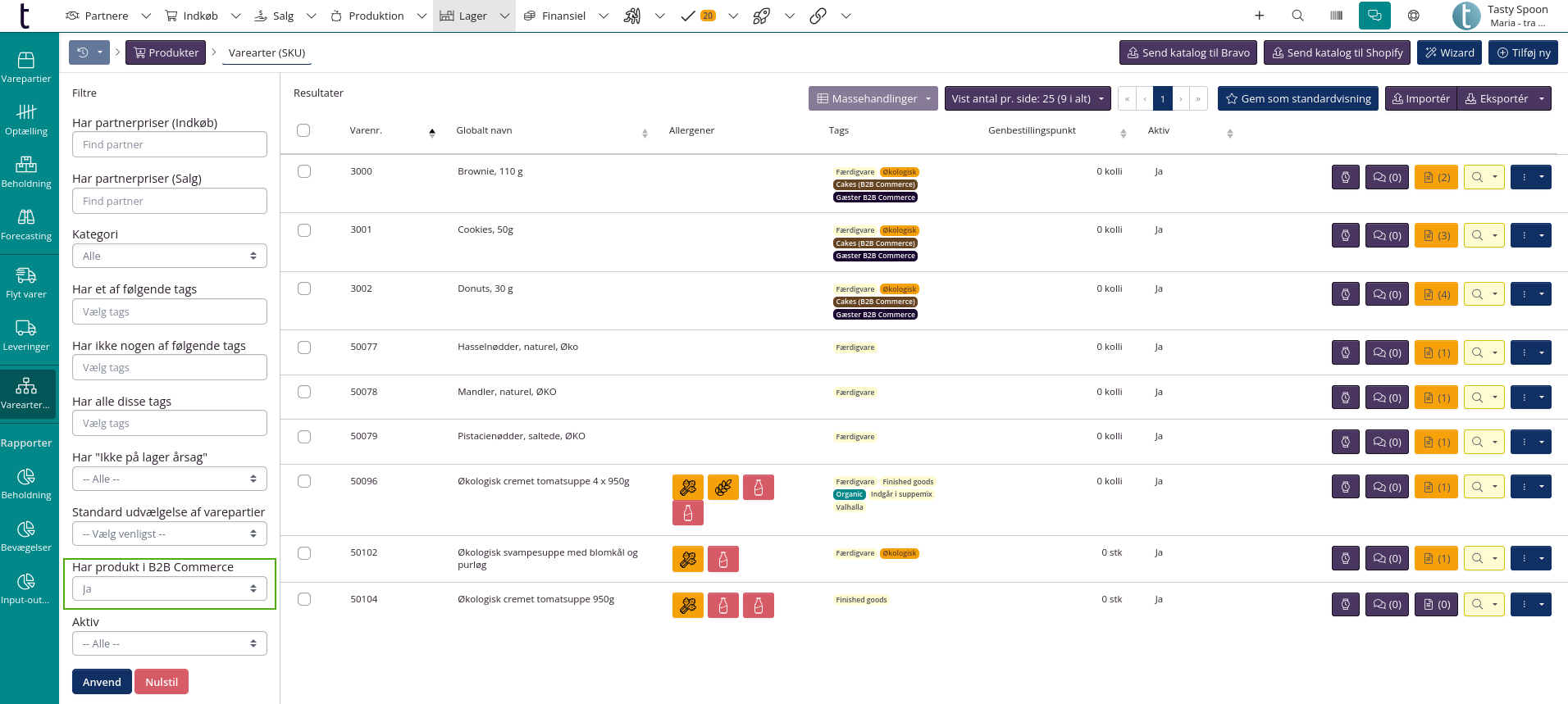Viewport: 1568px width, 704px height.
Task: Open Optælling in the sidebar
Action: 26,120
